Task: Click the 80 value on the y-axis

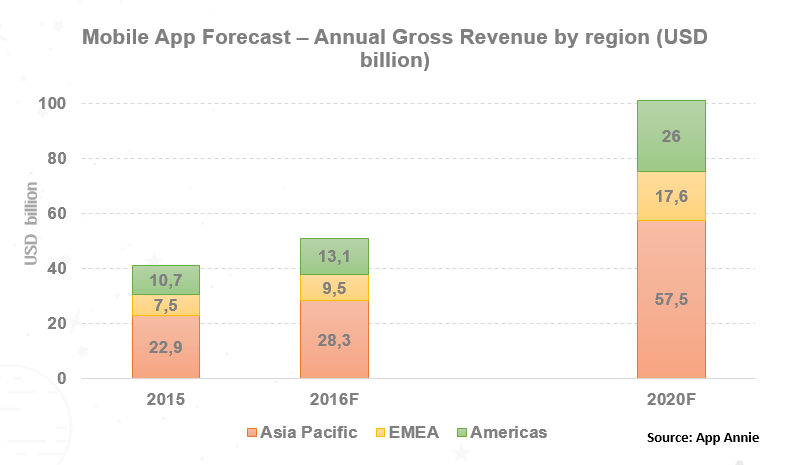Action: [x=57, y=159]
